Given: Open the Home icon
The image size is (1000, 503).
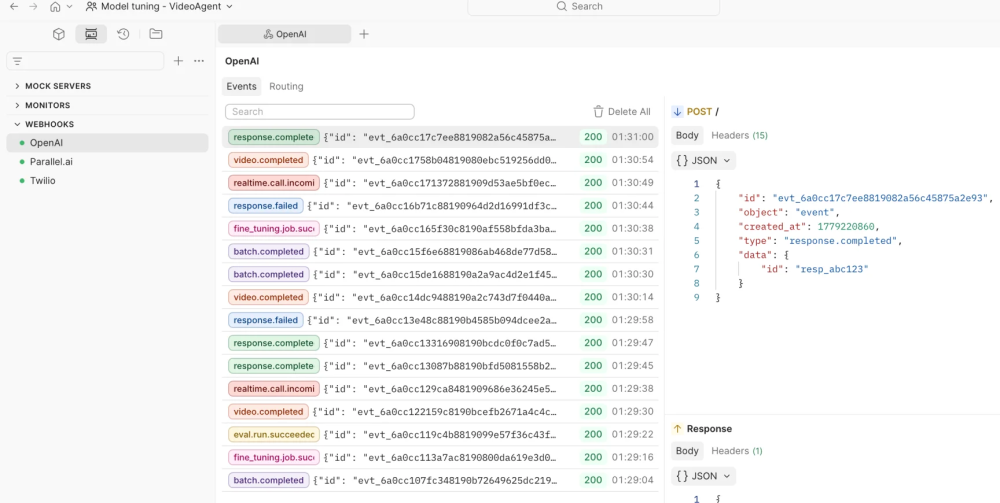Looking at the screenshot, I should (x=55, y=6).
